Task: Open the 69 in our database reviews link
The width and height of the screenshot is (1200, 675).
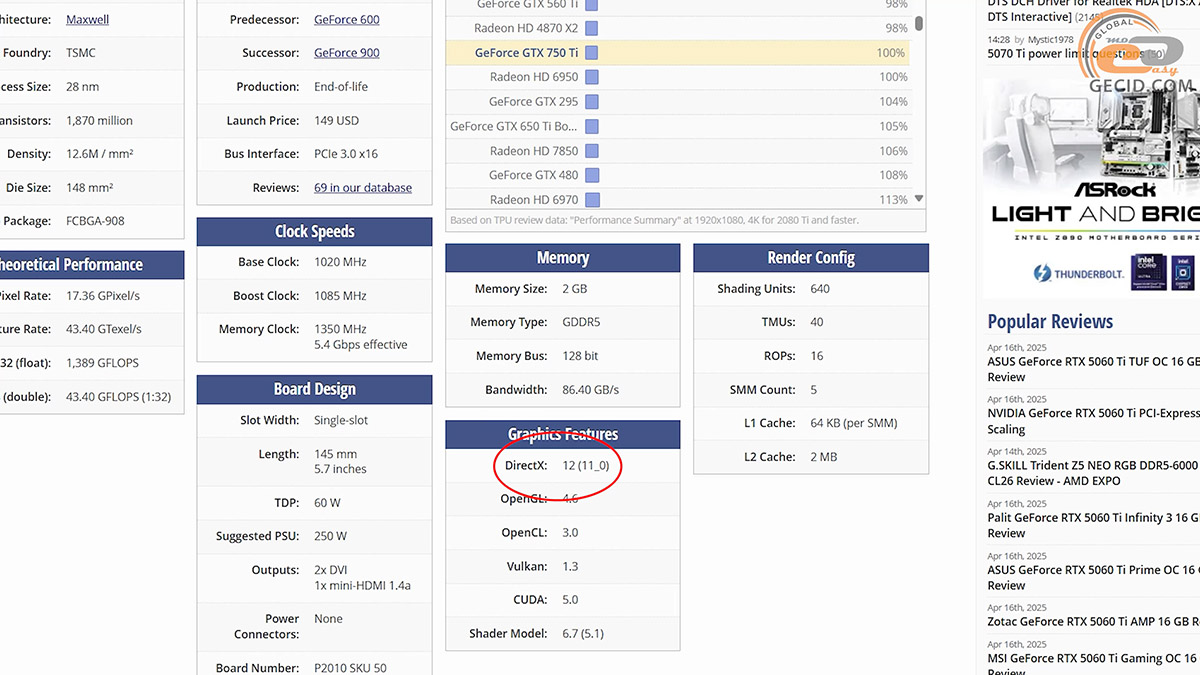Action: click(362, 187)
